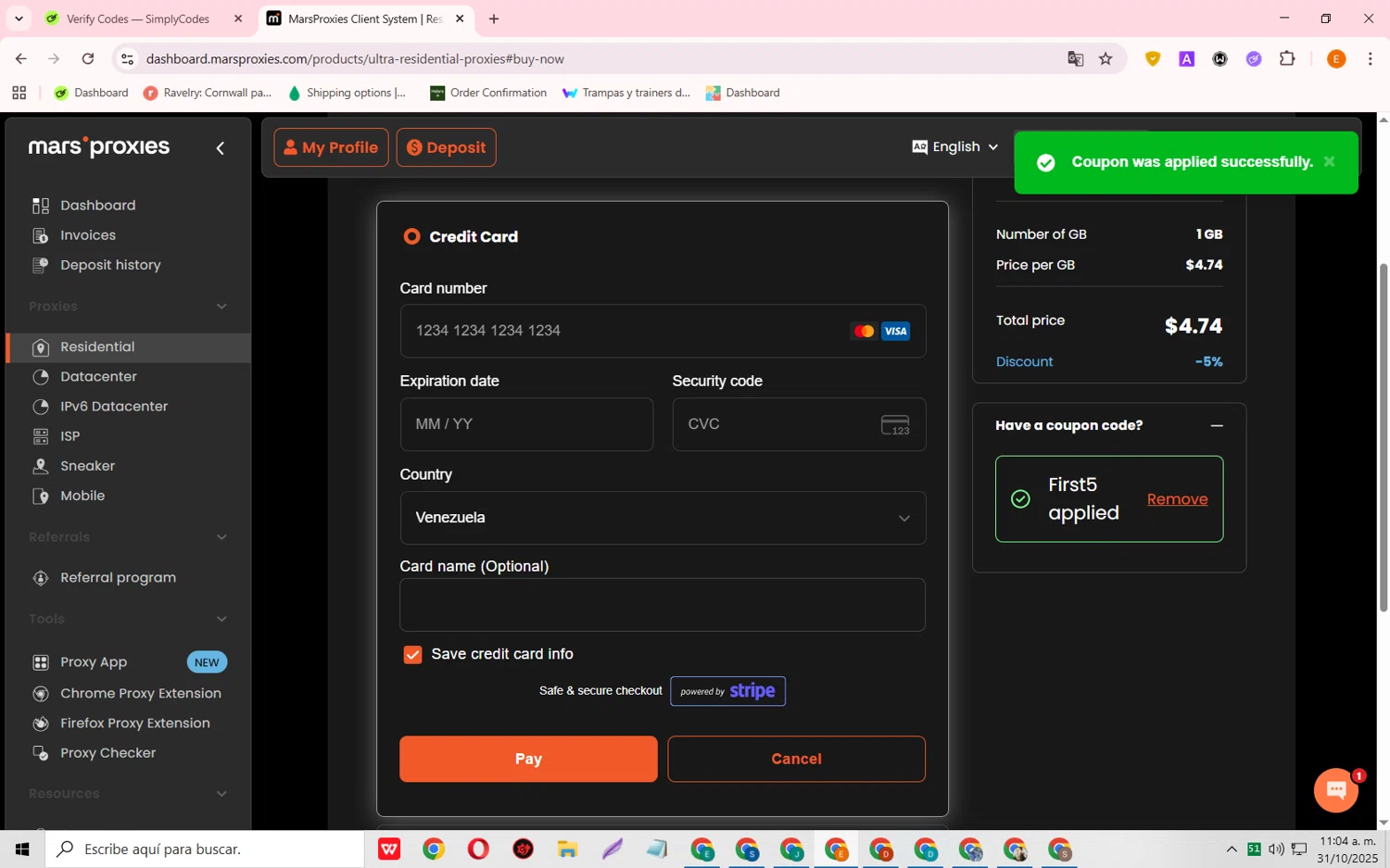
Task: Close the MarsProxies Client System tab
Action: [460, 19]
